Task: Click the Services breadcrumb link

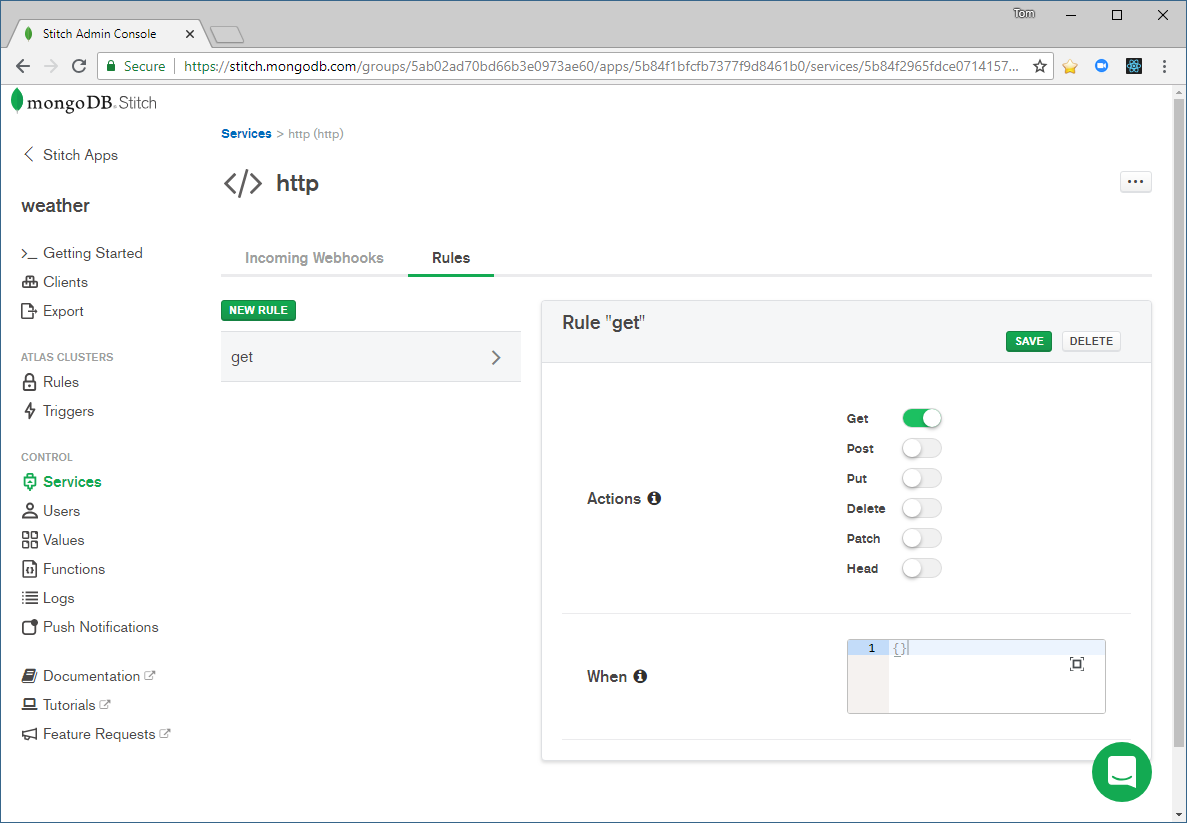Action: (x=246, y=133)
